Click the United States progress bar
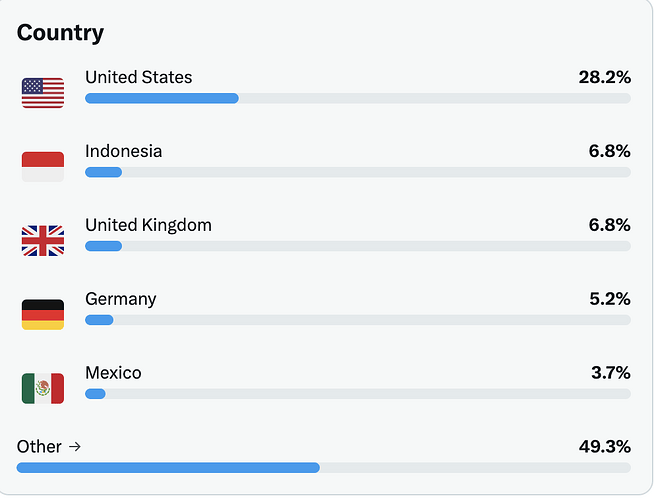This screenshot has width=654, height=500. click(x=357, y=98)
